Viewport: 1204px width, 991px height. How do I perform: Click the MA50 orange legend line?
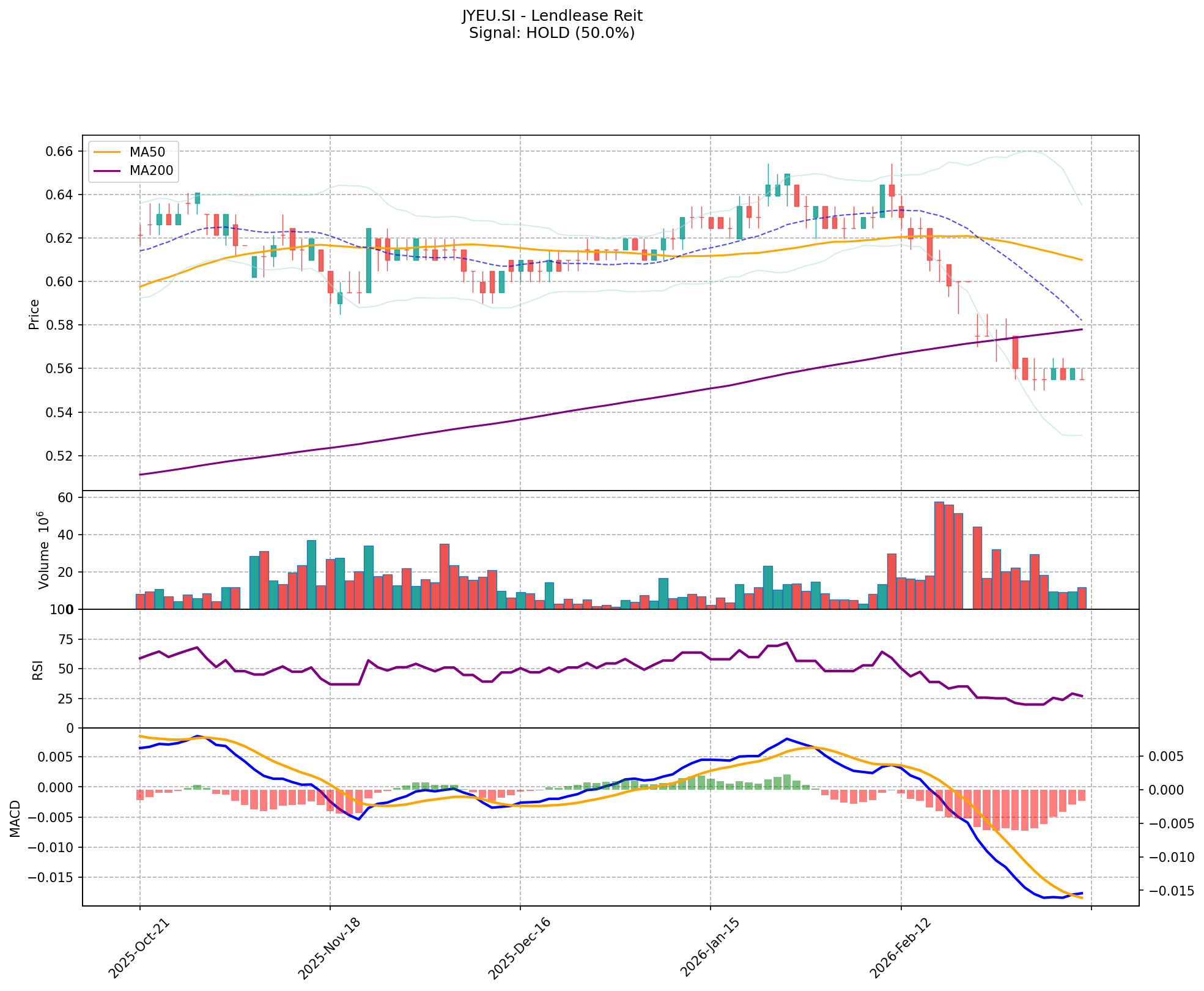click(x=107, y=152)
